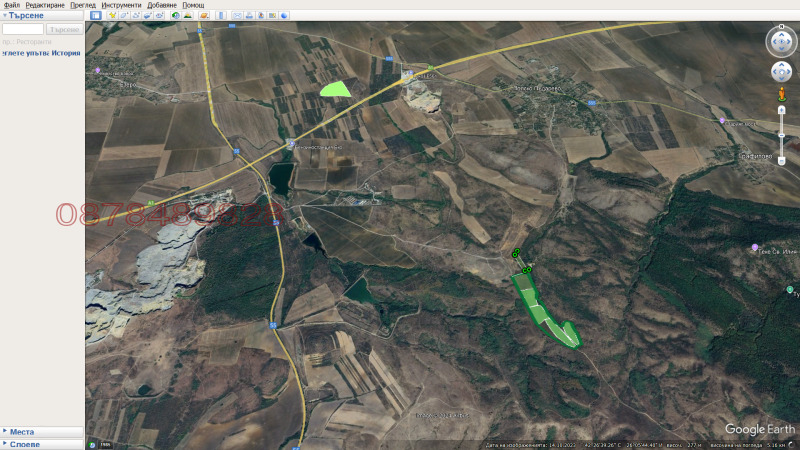Select the Add Polygon tool
The image size is (800, 450).
tap(123, 16)
